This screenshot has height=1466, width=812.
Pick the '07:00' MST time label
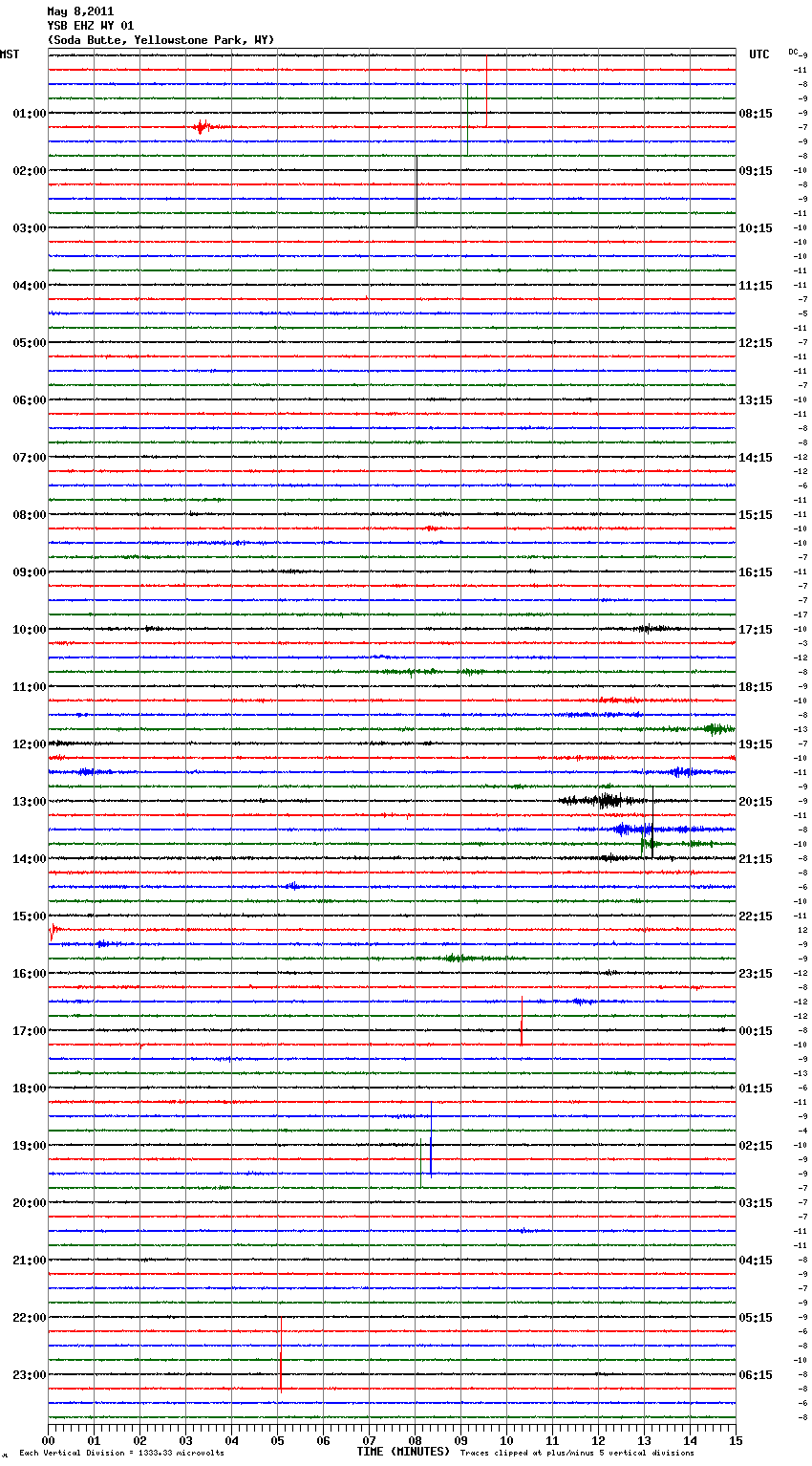(30, 457)
